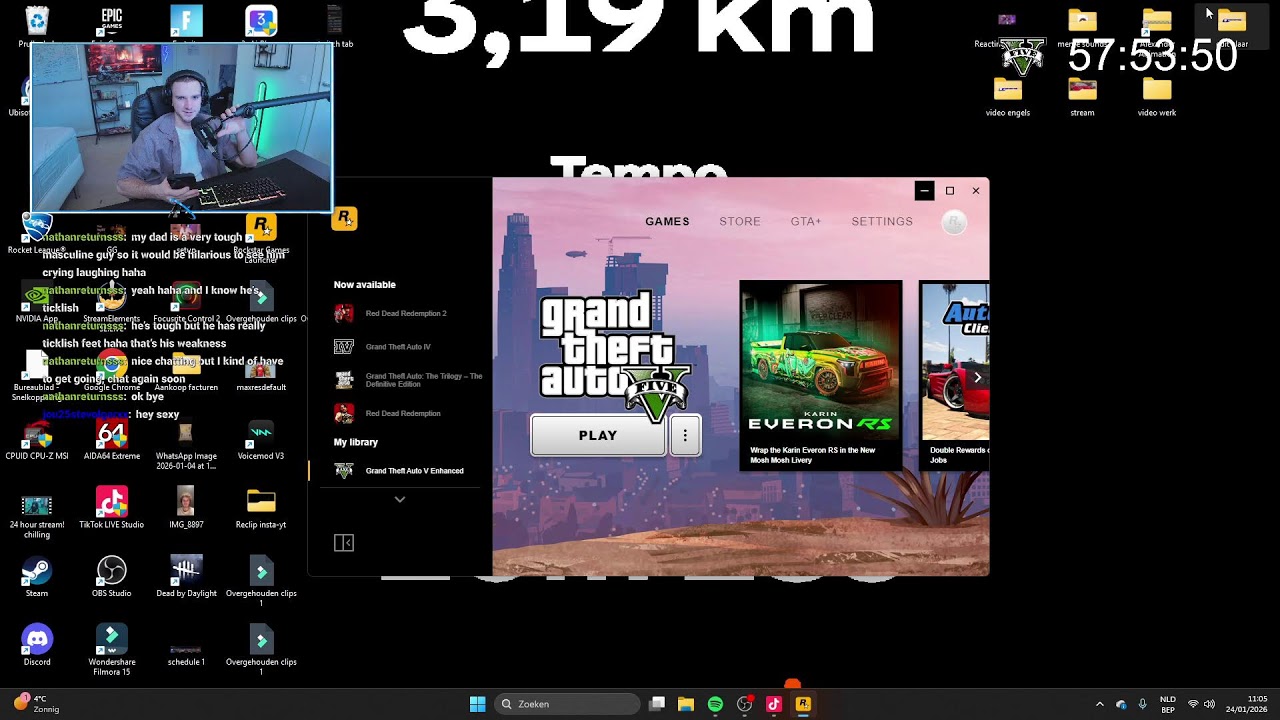The height and width of the screenshot is (720, 1280).
Task: Open the SETTINGS tab in Rockstar launcher
Action: [882, 222]
